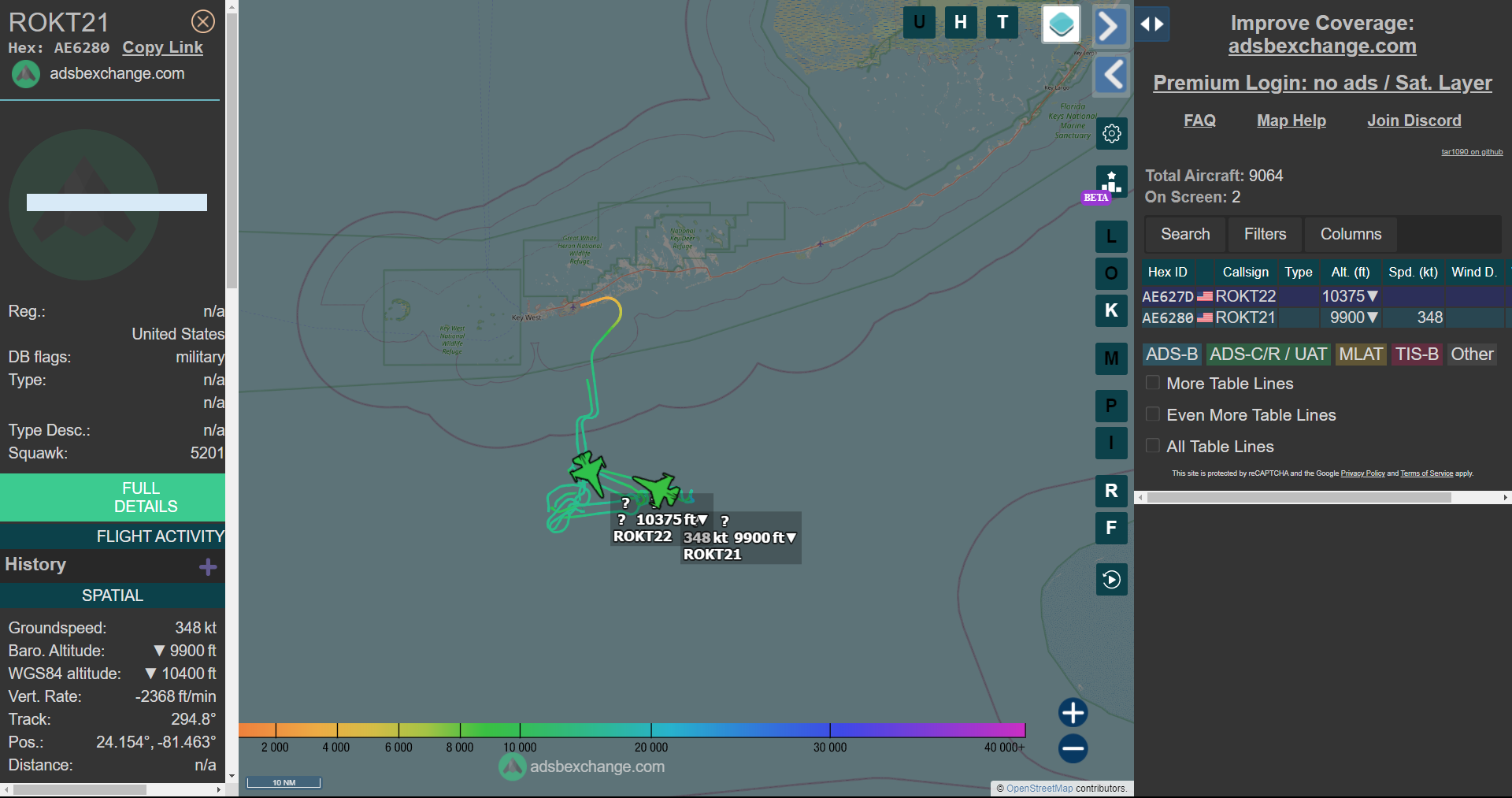Toggle the ADS-C/R / UAT source filter

coord(1268,354)
